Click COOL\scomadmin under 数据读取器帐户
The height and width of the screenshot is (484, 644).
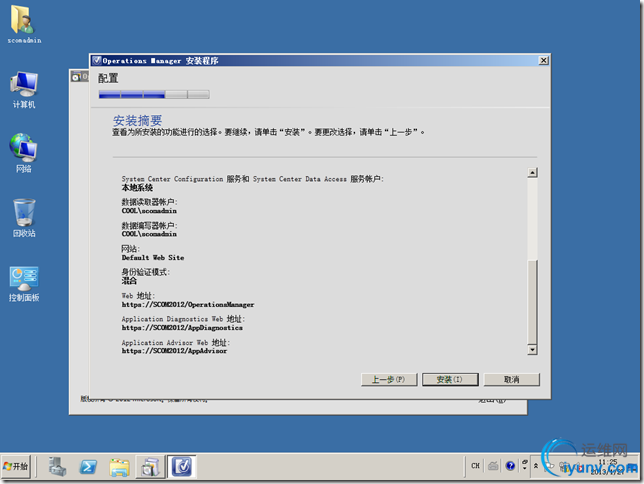click(149, 211)
